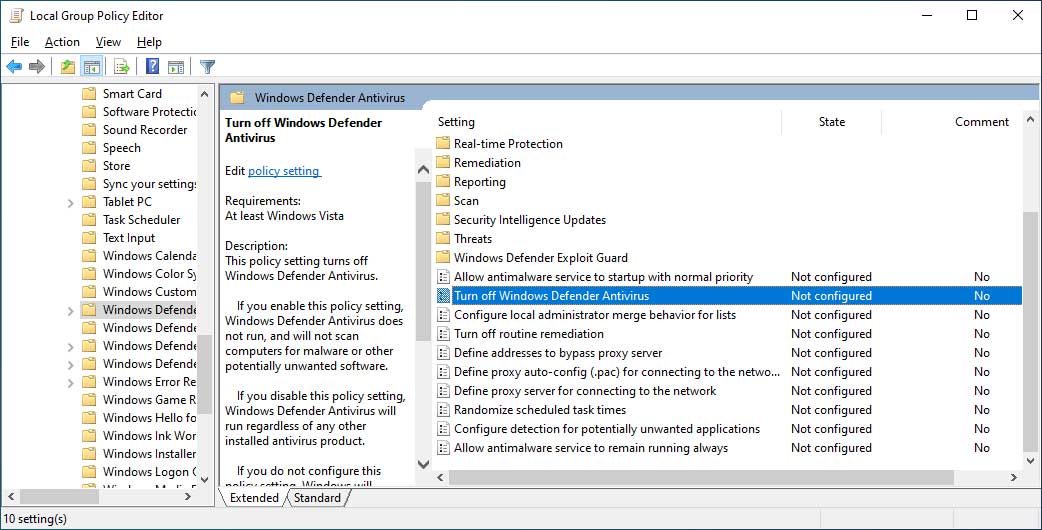Click the Text Input folder icon in the tree

89,238
